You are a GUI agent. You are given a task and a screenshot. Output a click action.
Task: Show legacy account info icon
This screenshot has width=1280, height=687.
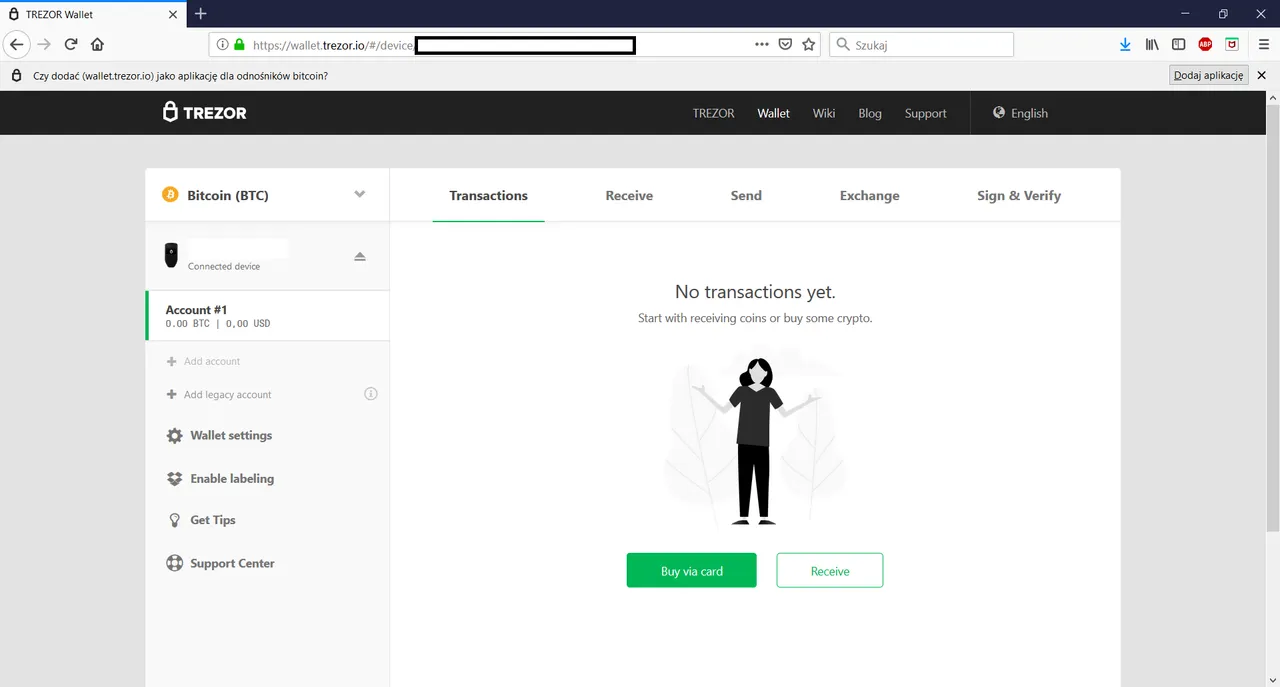[371, 394]
